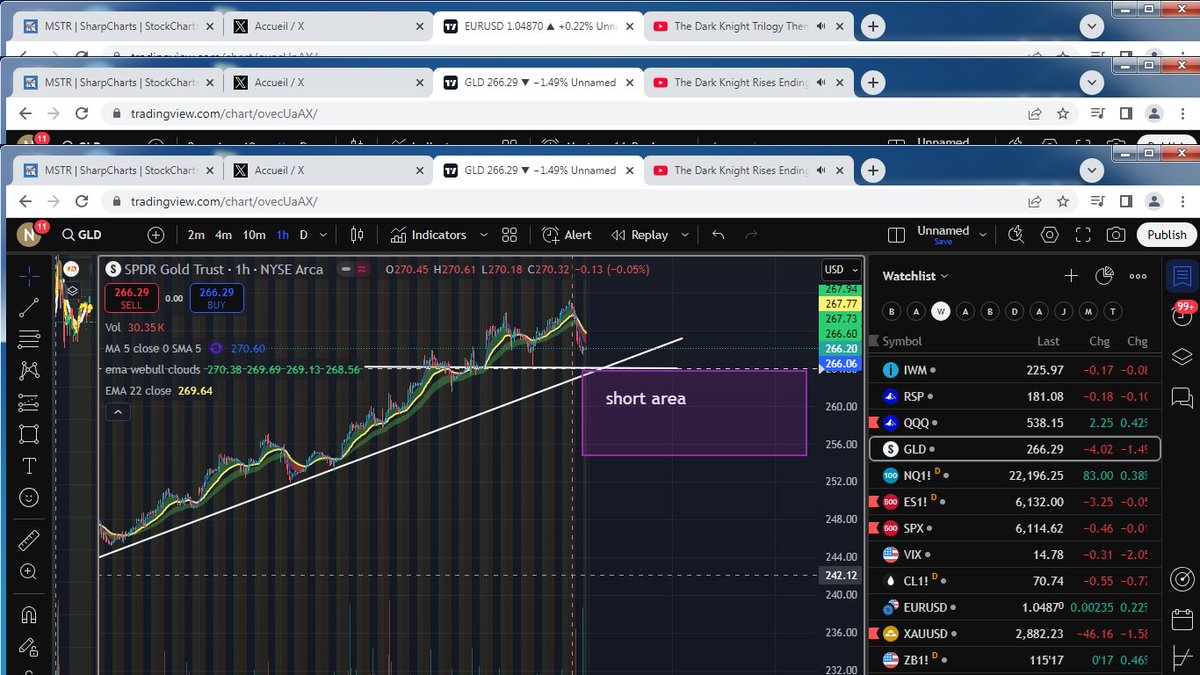1200x675 pixels.
Task: Click the Publish button
Action: pyautogui.click(x=1166, y=235)
